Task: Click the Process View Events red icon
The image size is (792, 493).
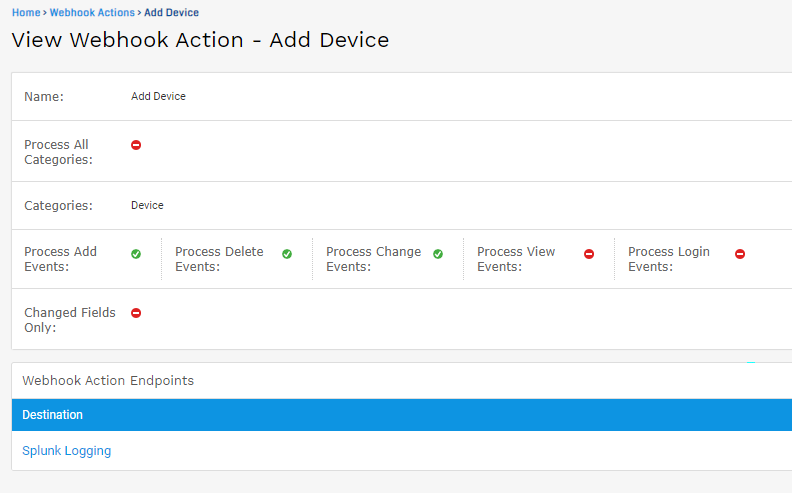Action: tap(589, 254)
